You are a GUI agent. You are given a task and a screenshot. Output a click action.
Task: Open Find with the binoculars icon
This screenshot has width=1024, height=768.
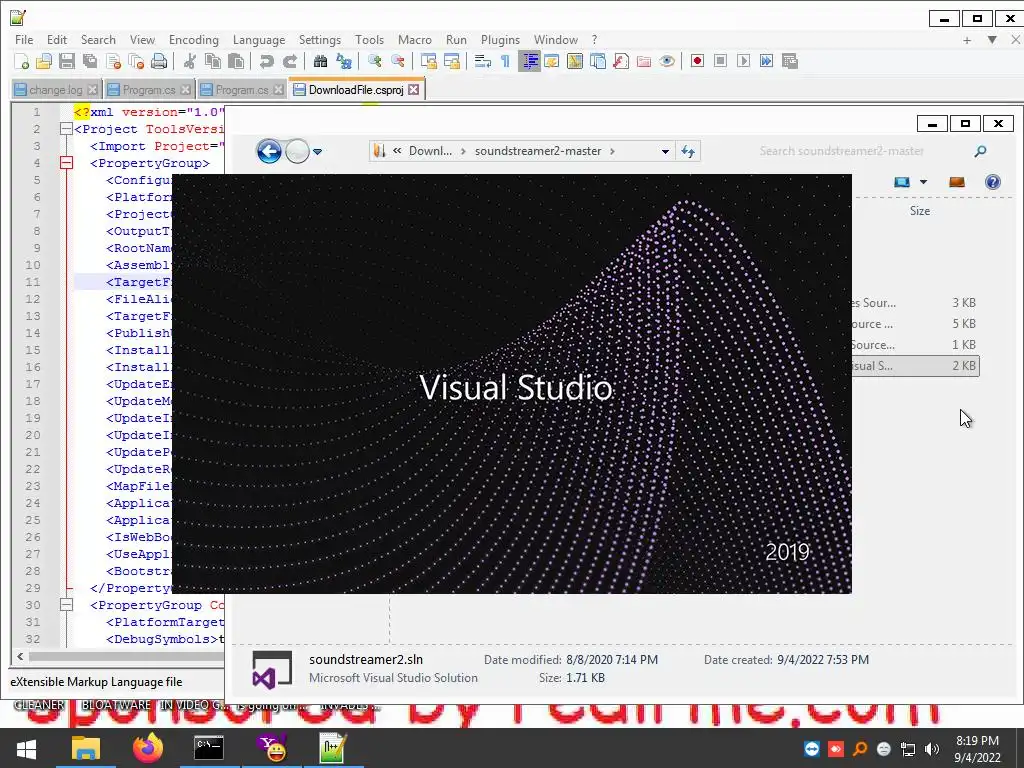point(320,61)
